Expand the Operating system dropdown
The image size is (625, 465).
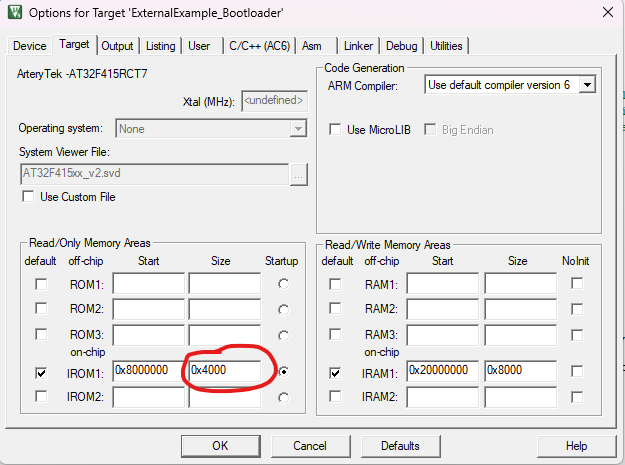[x=297, y=129]
